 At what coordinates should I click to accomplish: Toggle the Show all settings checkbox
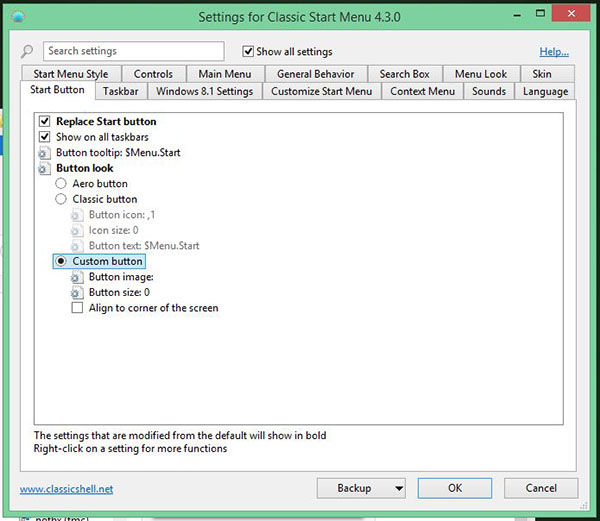(x=248, y=51)
